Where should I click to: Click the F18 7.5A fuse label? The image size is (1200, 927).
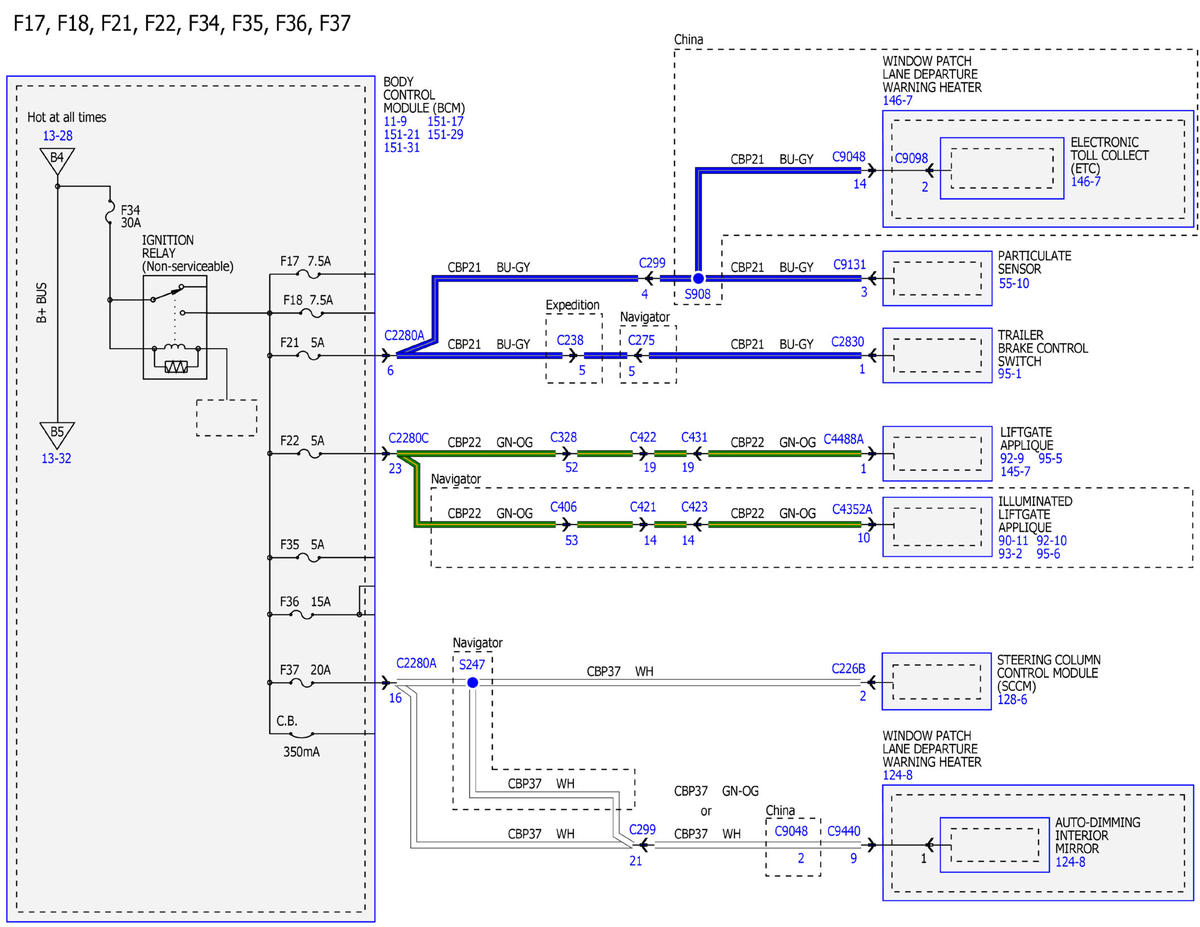click(x=307, y=300)
